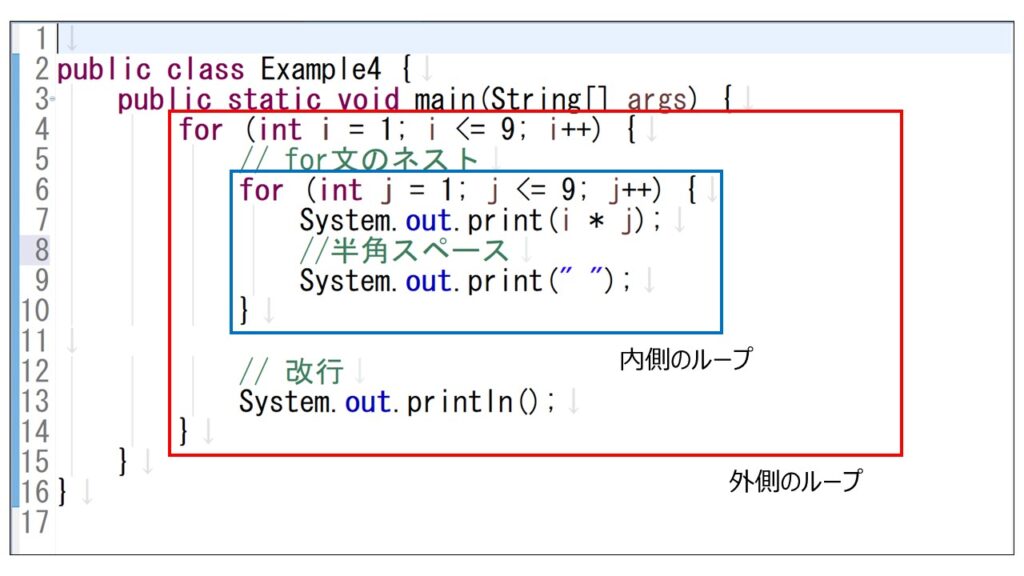
Task: Click the closing brace on line 14
Action: (184, 431)
